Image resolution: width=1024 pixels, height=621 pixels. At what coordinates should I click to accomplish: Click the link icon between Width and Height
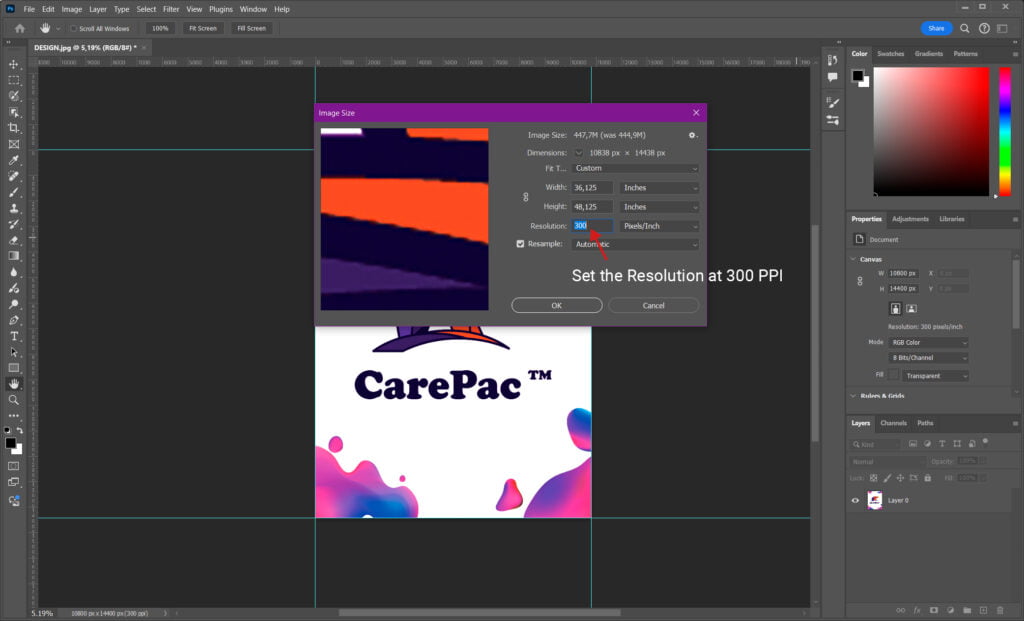(x=524, y=196)
